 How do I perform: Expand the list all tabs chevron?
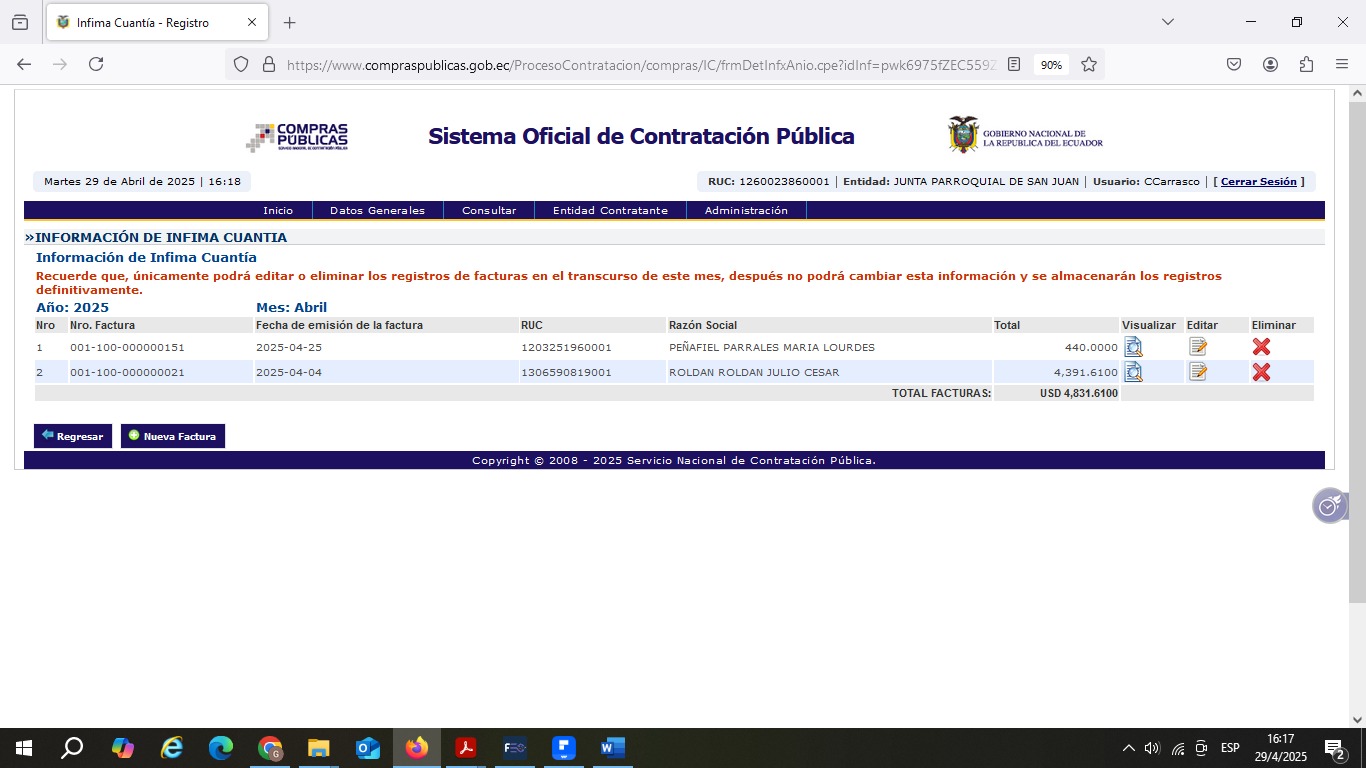(1167, 22)
